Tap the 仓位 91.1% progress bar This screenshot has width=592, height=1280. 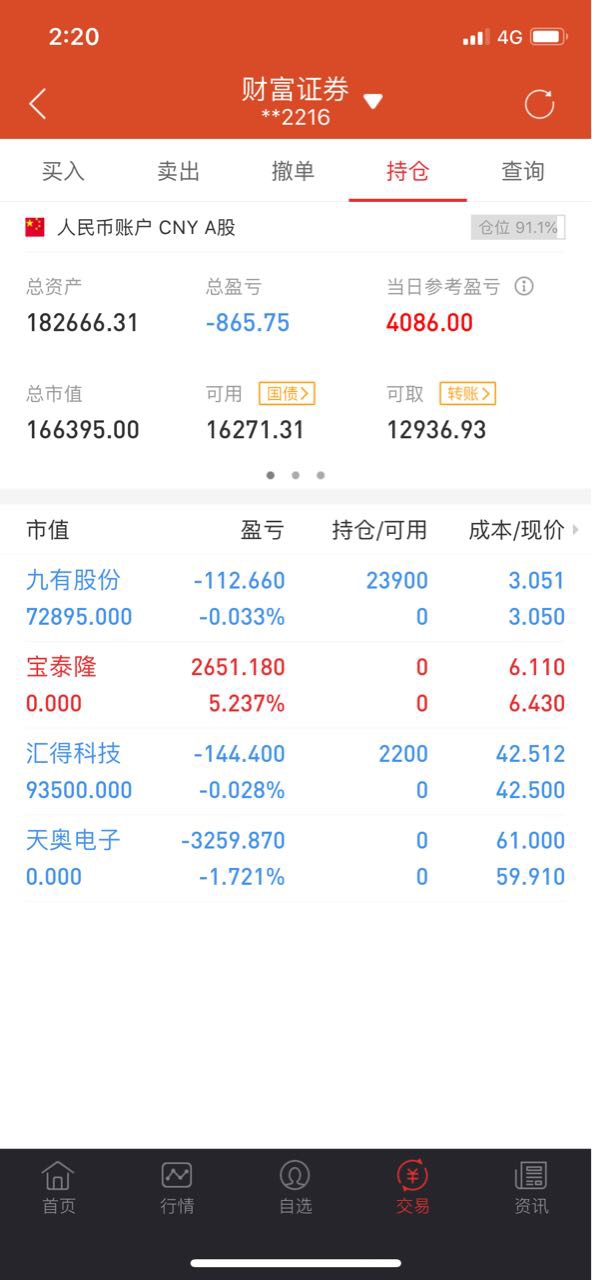click(518, 227)
